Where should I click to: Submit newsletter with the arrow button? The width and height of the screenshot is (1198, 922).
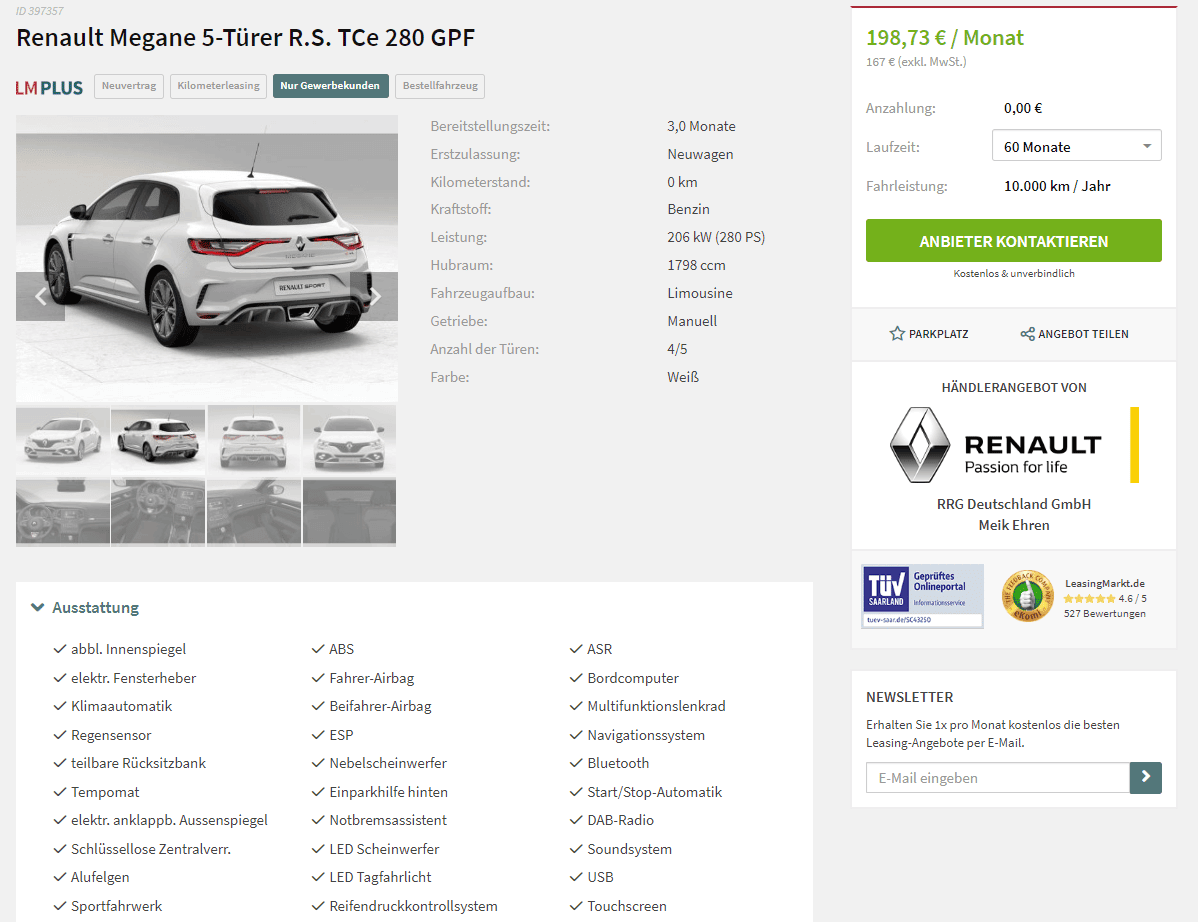1145,777
